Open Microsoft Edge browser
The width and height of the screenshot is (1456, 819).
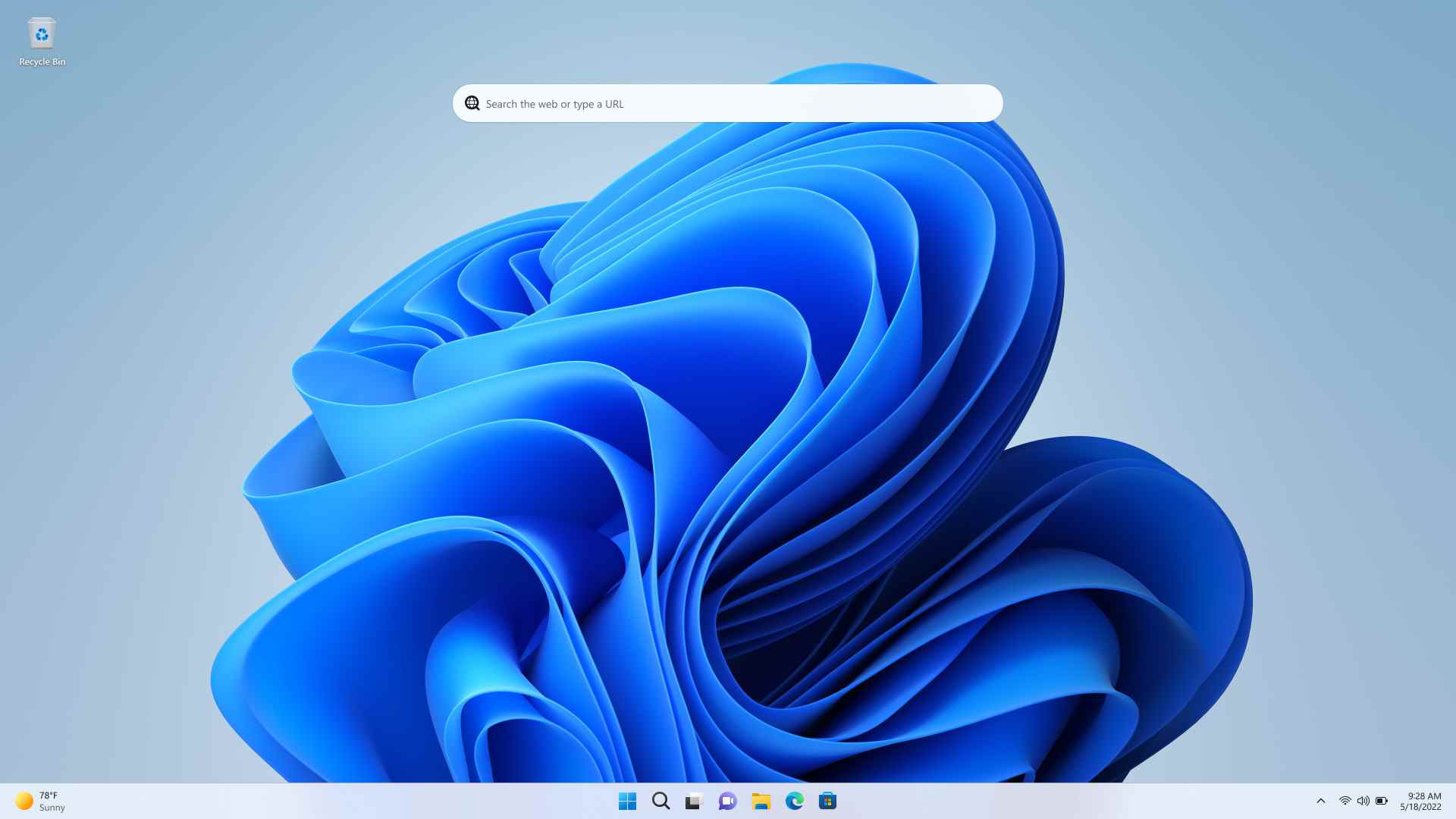click(x=794, y=800)
